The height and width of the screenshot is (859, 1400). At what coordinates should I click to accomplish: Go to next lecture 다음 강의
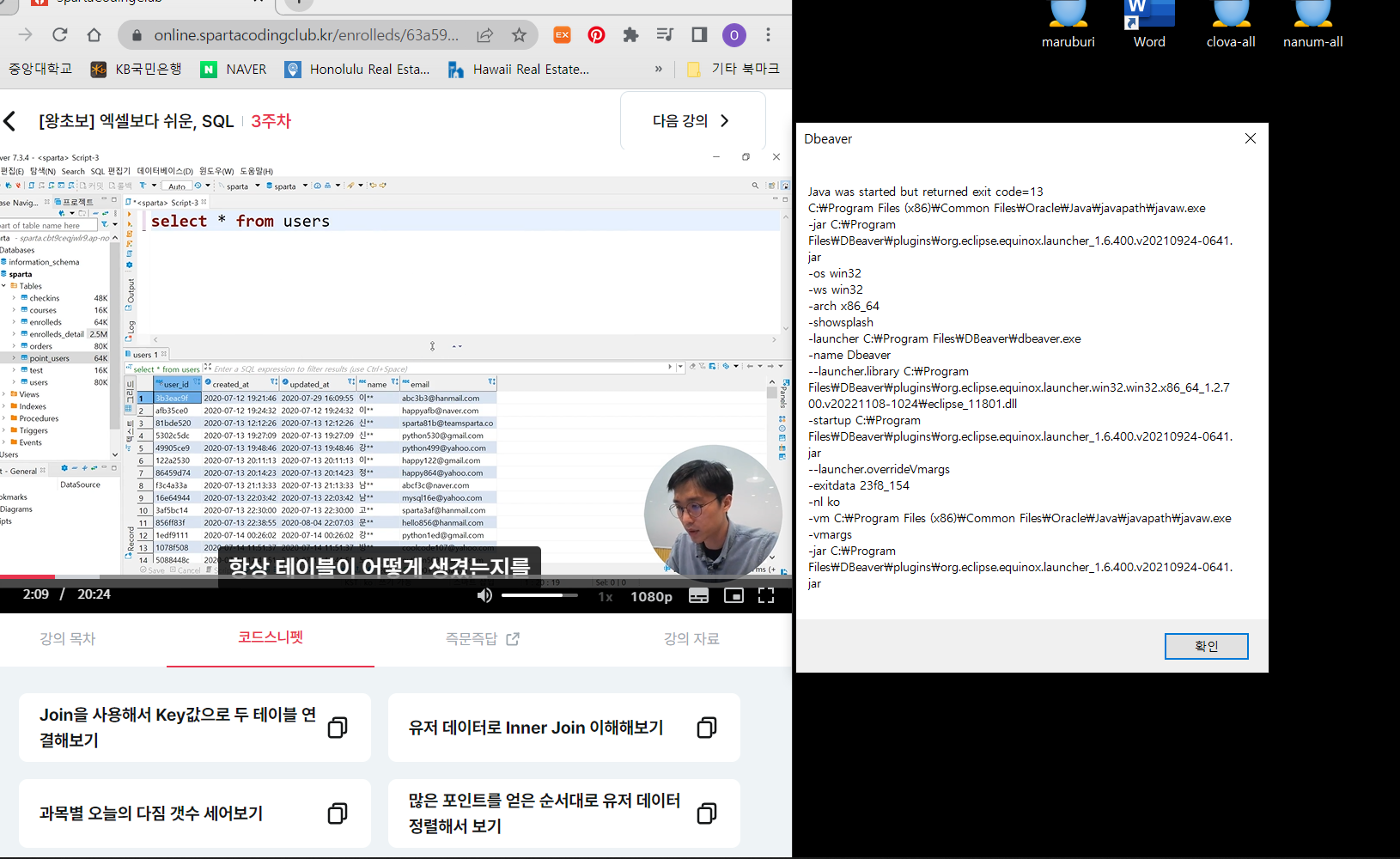tap(692, 121)
